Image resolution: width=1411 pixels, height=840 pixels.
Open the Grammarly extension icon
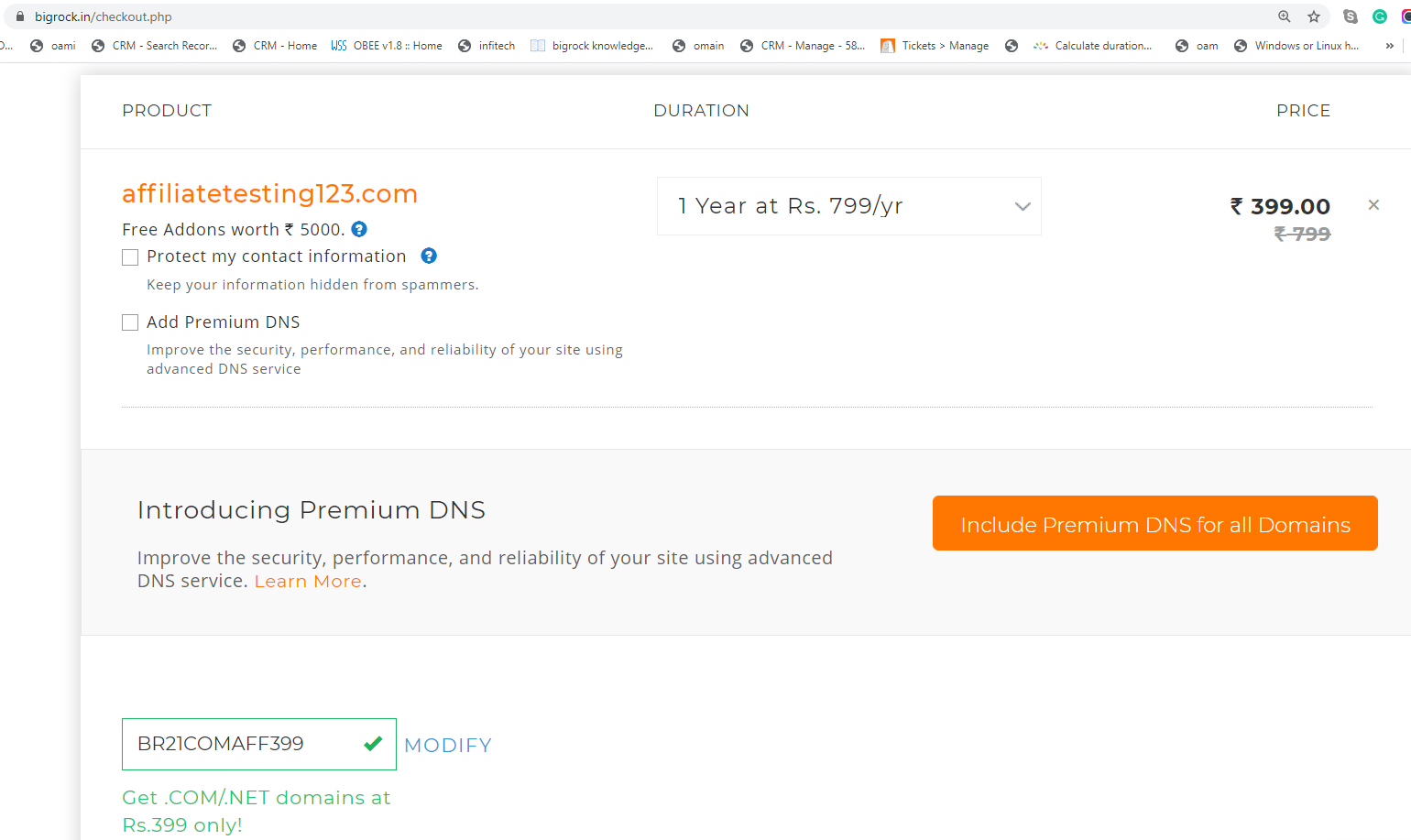pos(1380,16)
